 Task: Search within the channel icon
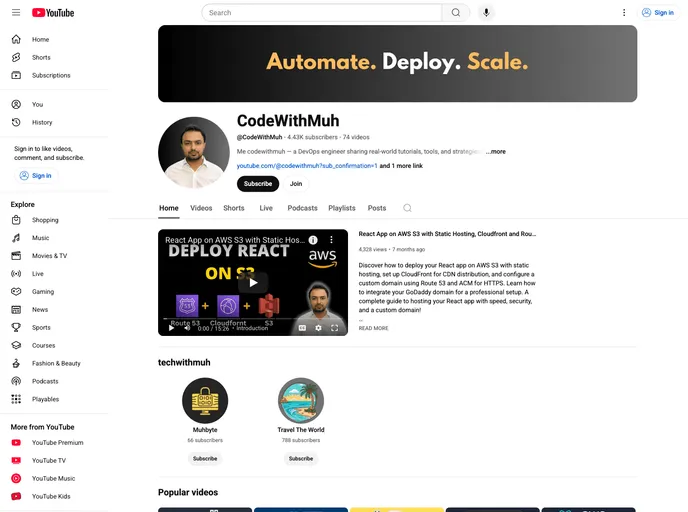point(407,208)
